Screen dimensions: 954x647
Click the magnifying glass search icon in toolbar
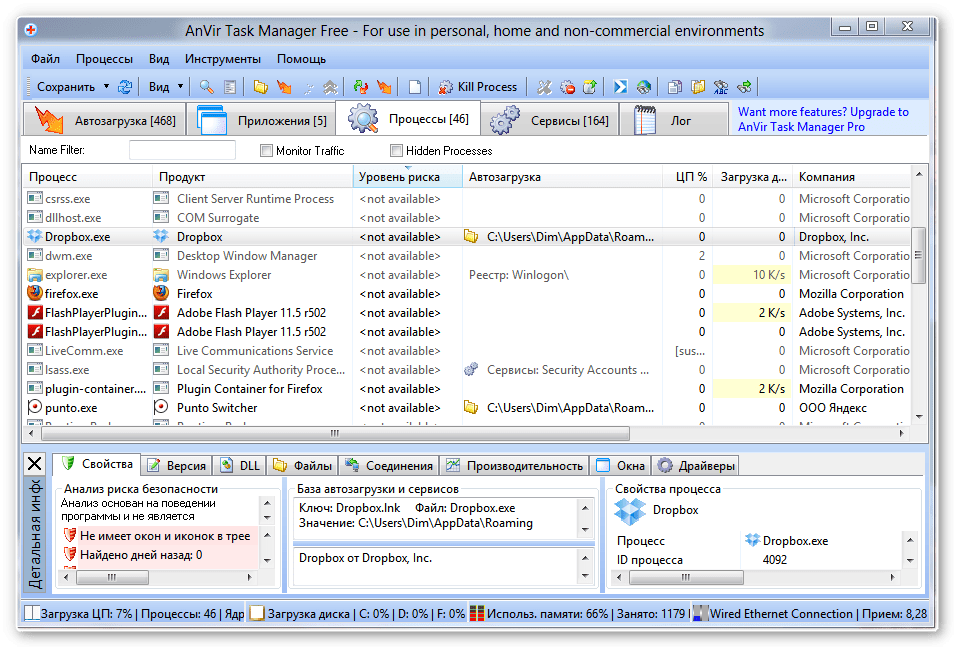(206, 87)
